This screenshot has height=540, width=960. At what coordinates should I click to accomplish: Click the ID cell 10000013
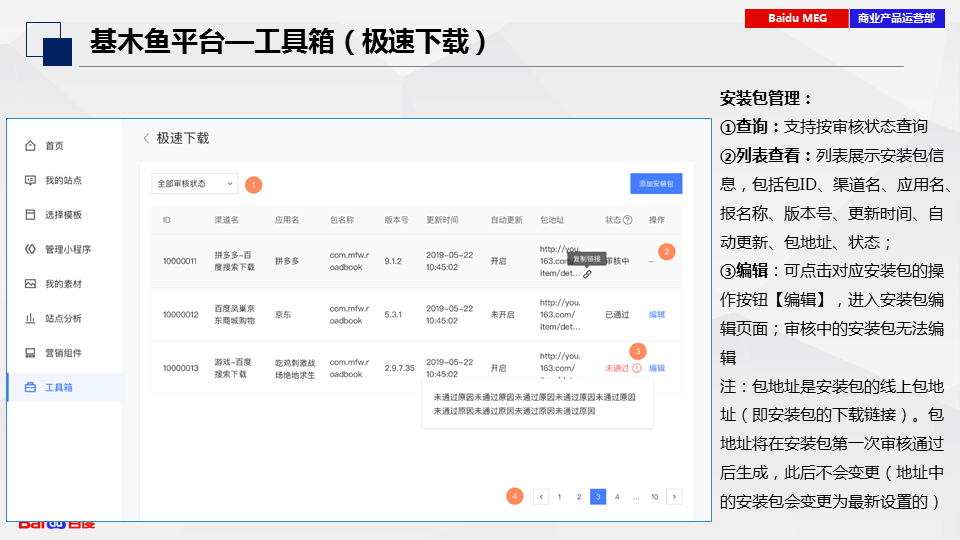pos(181,368)
